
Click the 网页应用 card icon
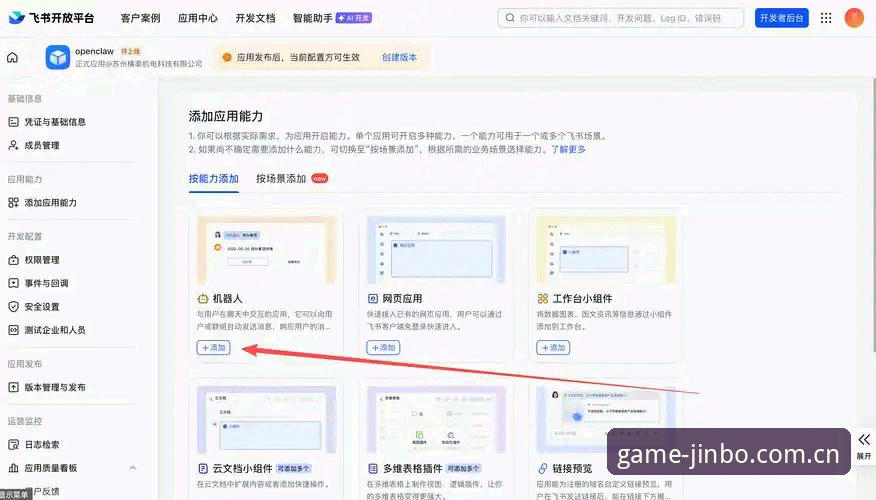click(373, 299)
